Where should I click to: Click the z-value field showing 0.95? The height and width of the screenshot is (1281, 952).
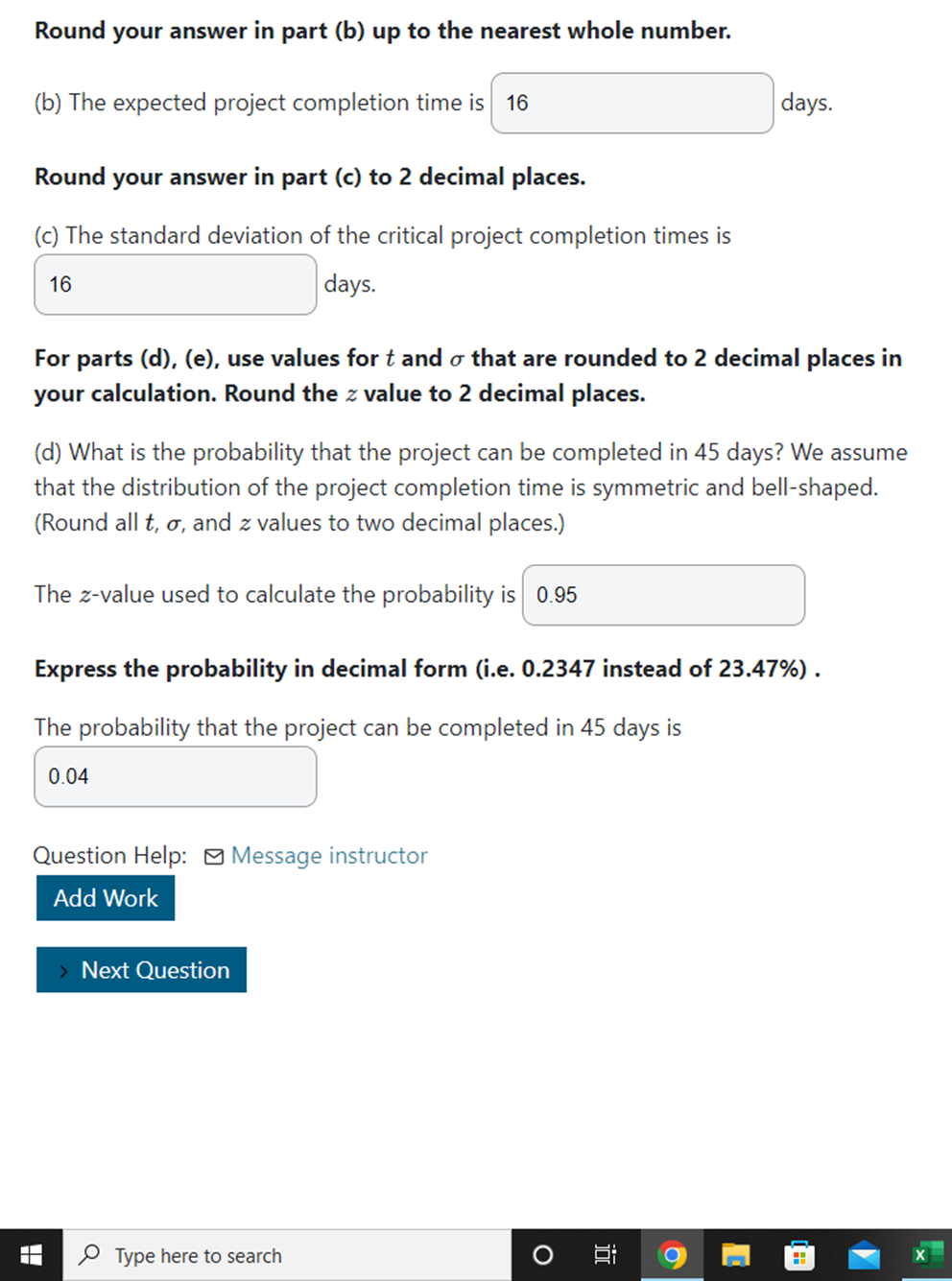[662, 595]
